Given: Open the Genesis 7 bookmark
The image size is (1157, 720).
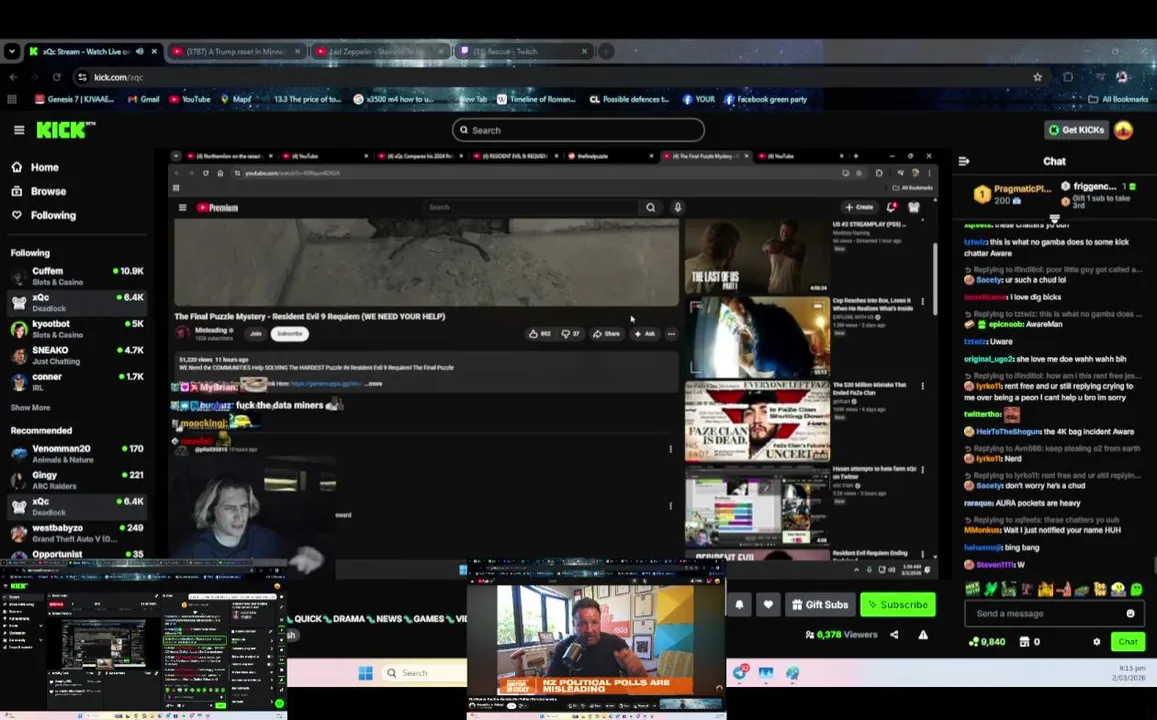Looking at the screenshot, I should [x=75, y=99].
